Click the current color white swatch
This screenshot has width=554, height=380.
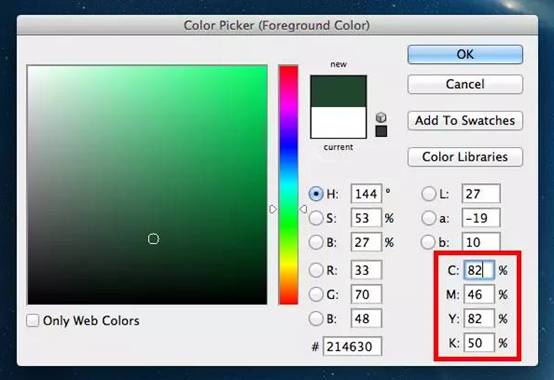[x=338, y=123]
